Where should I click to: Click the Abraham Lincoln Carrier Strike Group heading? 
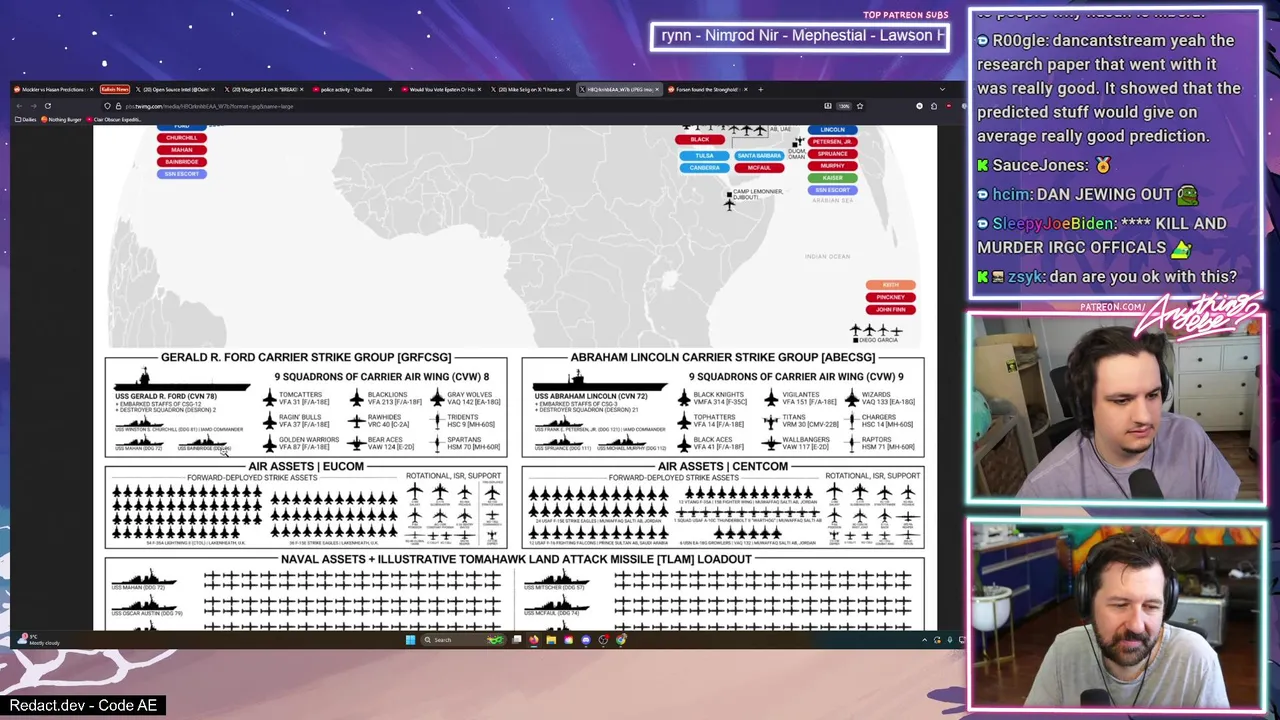[722, 357]
